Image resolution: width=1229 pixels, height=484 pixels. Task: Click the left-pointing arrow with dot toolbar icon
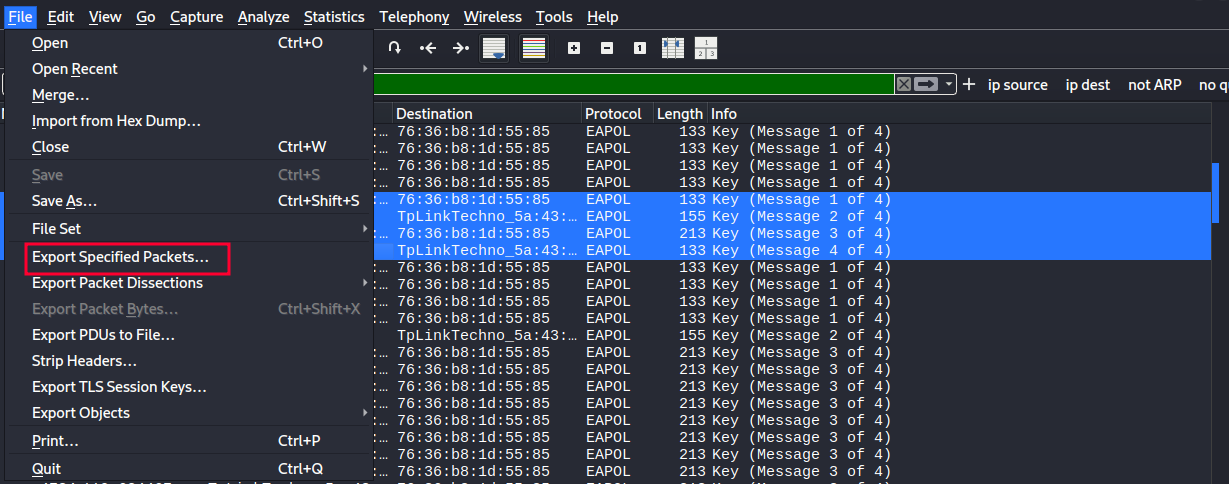coord(428,48)
